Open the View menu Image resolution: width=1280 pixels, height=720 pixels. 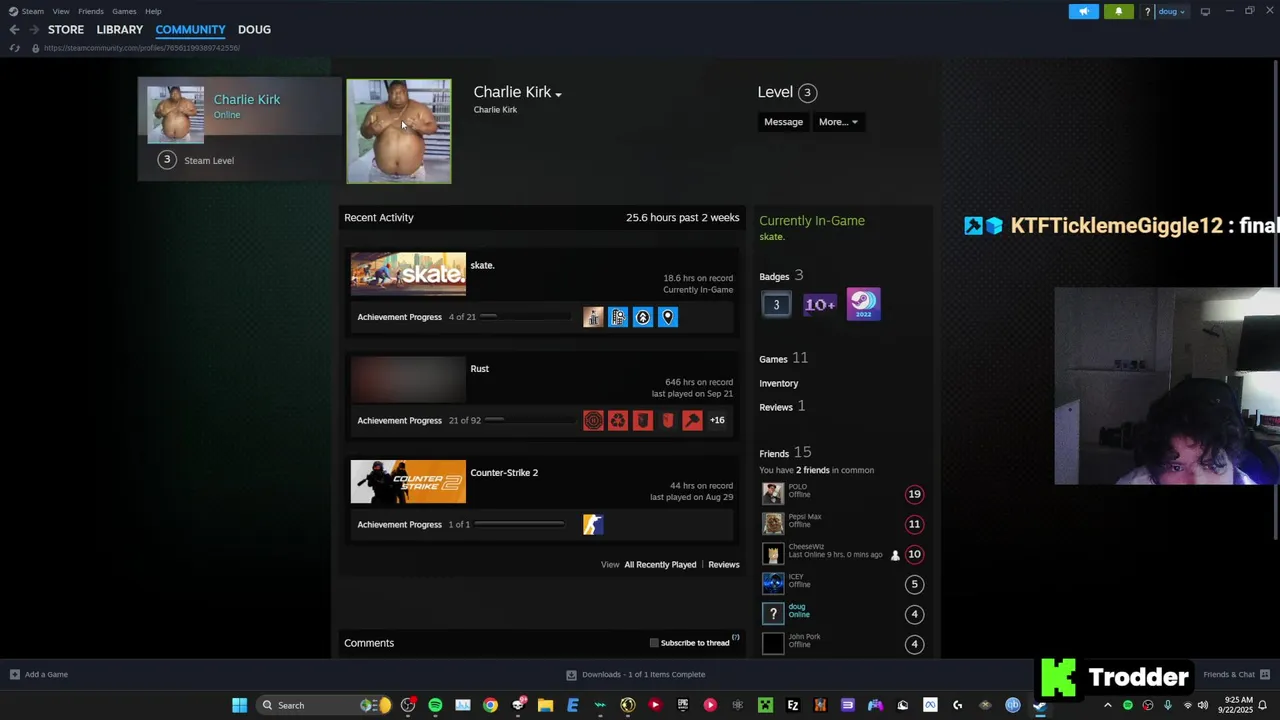point(61,11)
